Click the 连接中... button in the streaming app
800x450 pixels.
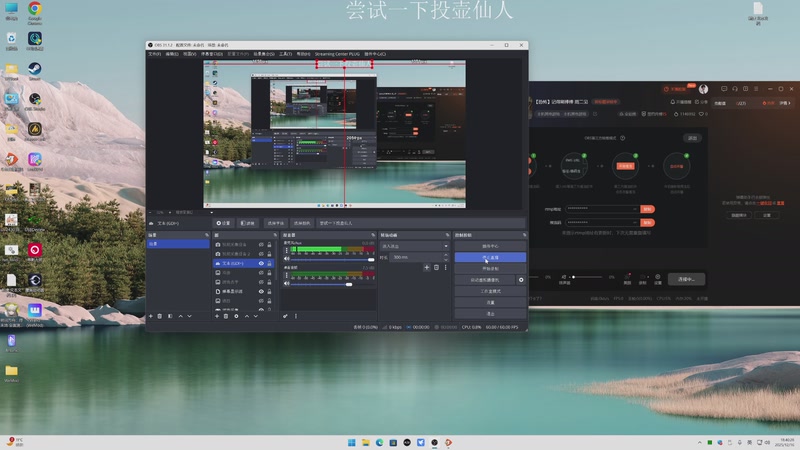(686, 279)
